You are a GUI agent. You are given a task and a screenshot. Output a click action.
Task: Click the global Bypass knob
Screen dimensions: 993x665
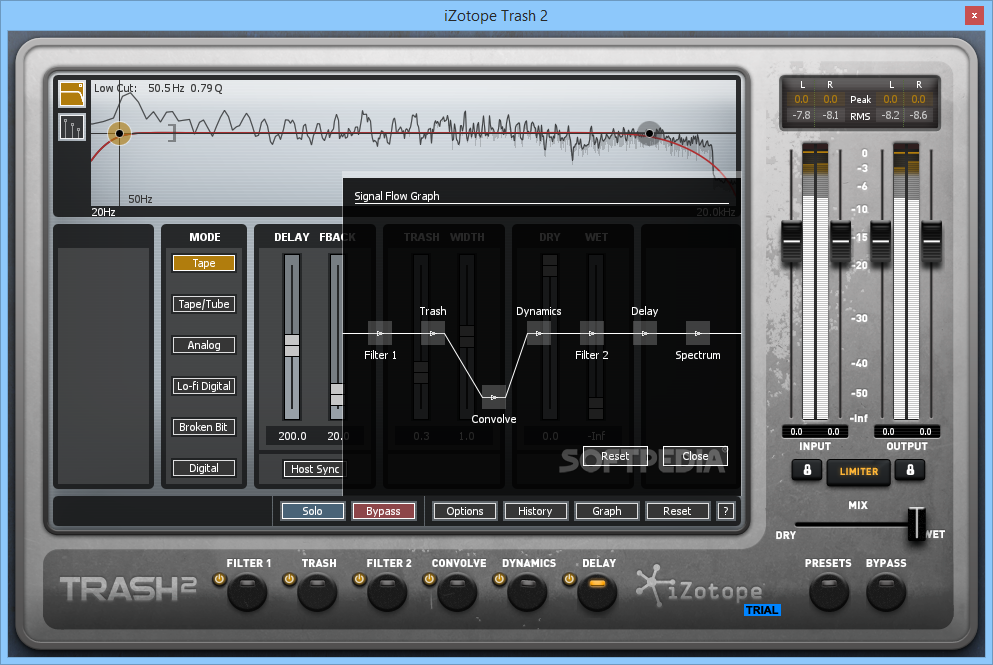[x=886, y=592]
